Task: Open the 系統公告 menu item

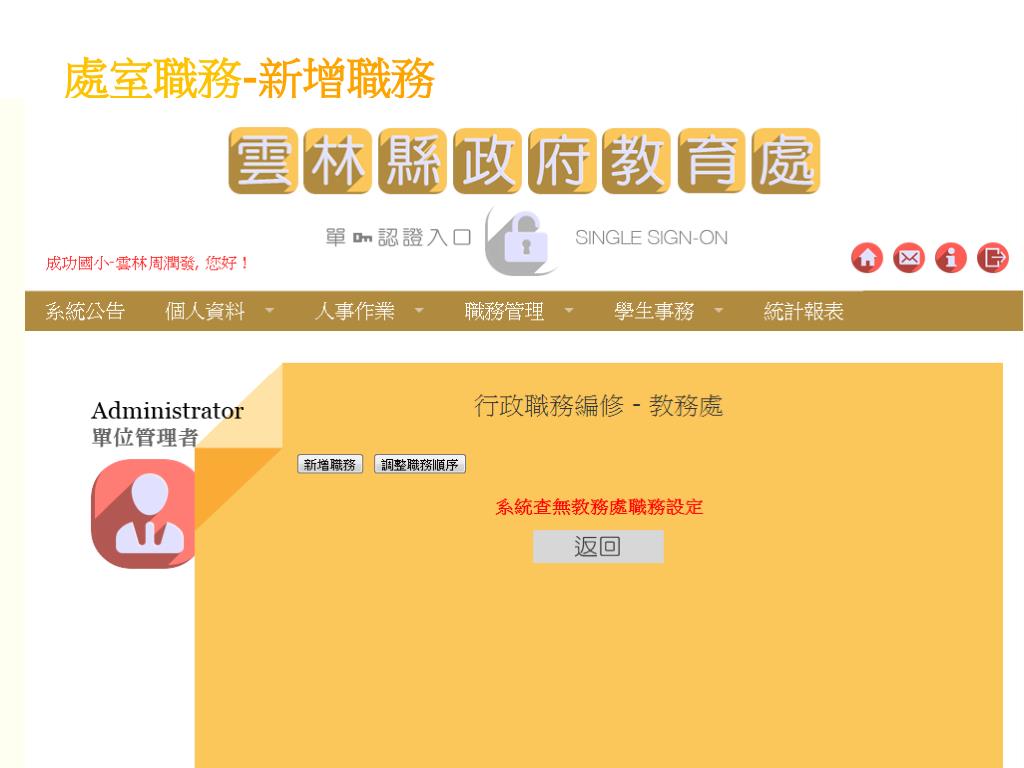Action: (85, 311)
